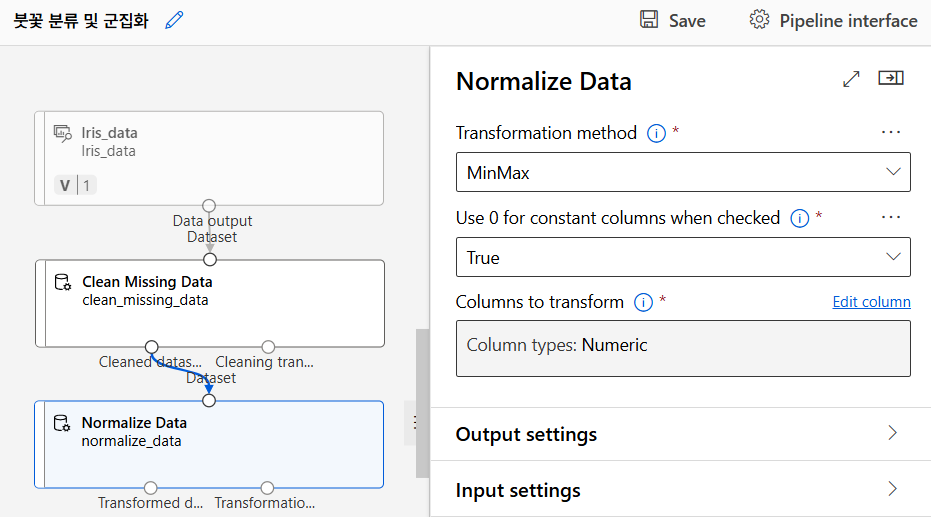The height and width of the screenshot is (517, 931).
Task: Click the pencil icon to rename pipeline
Action: tap(175, 20)
